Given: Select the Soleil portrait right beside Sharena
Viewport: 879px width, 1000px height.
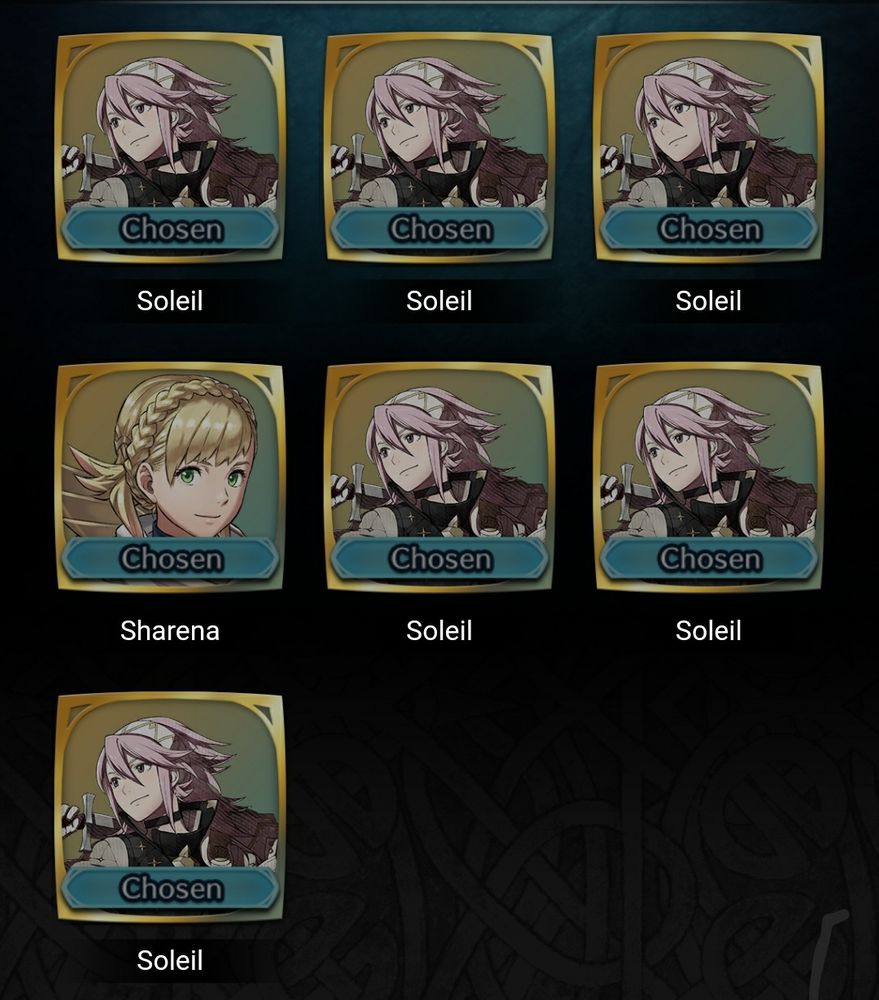Looking at the screenshot, I should click(440, 478).
